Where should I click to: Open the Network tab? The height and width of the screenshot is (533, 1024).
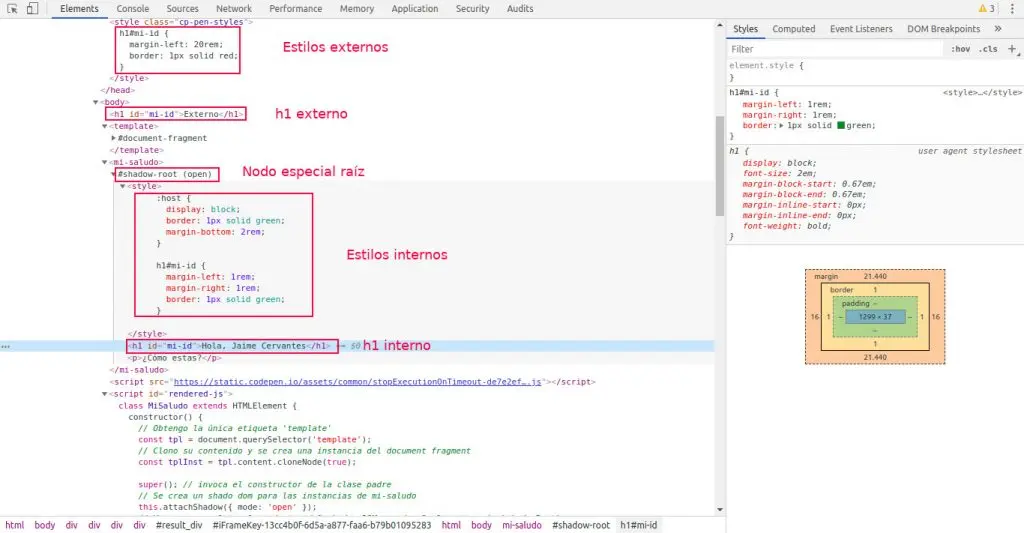point(234,8)
